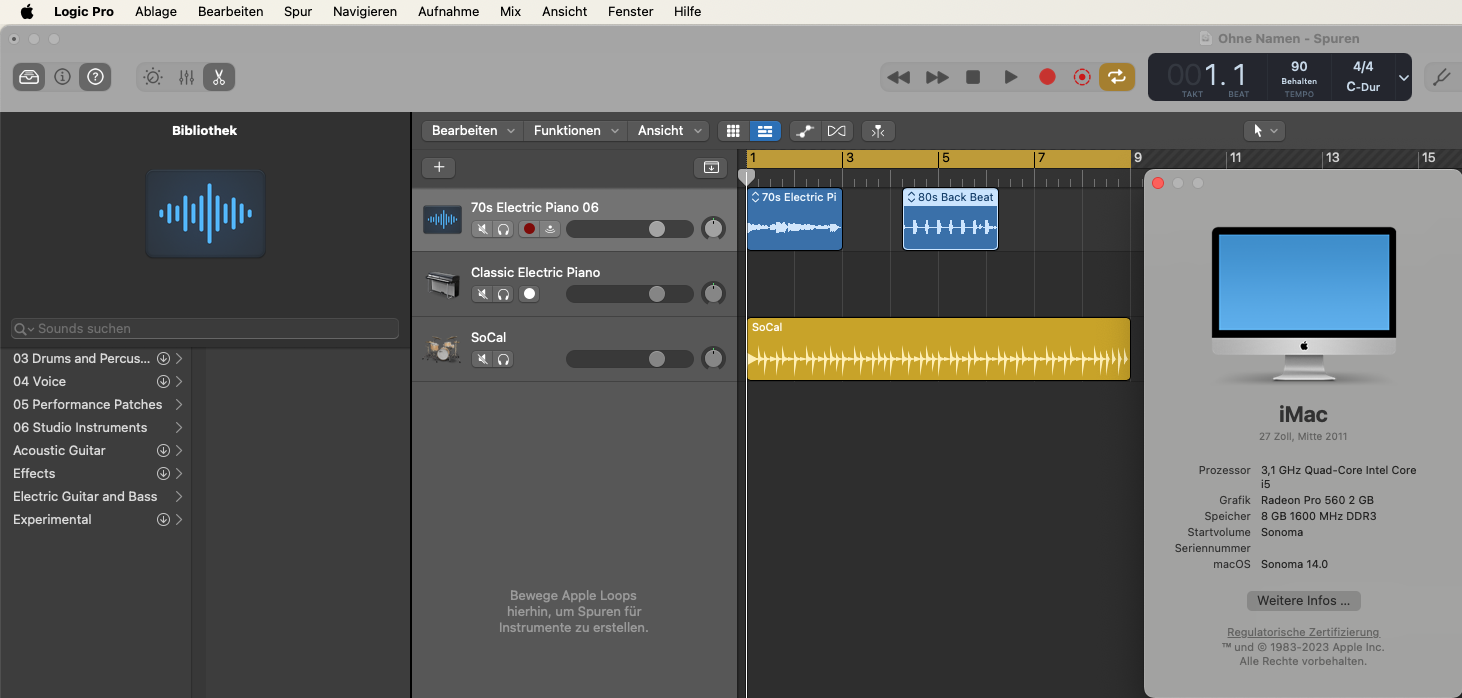This screenshot has height=698, width=1462.
Task: Open the Fenster menu
Action: point(630,12)
